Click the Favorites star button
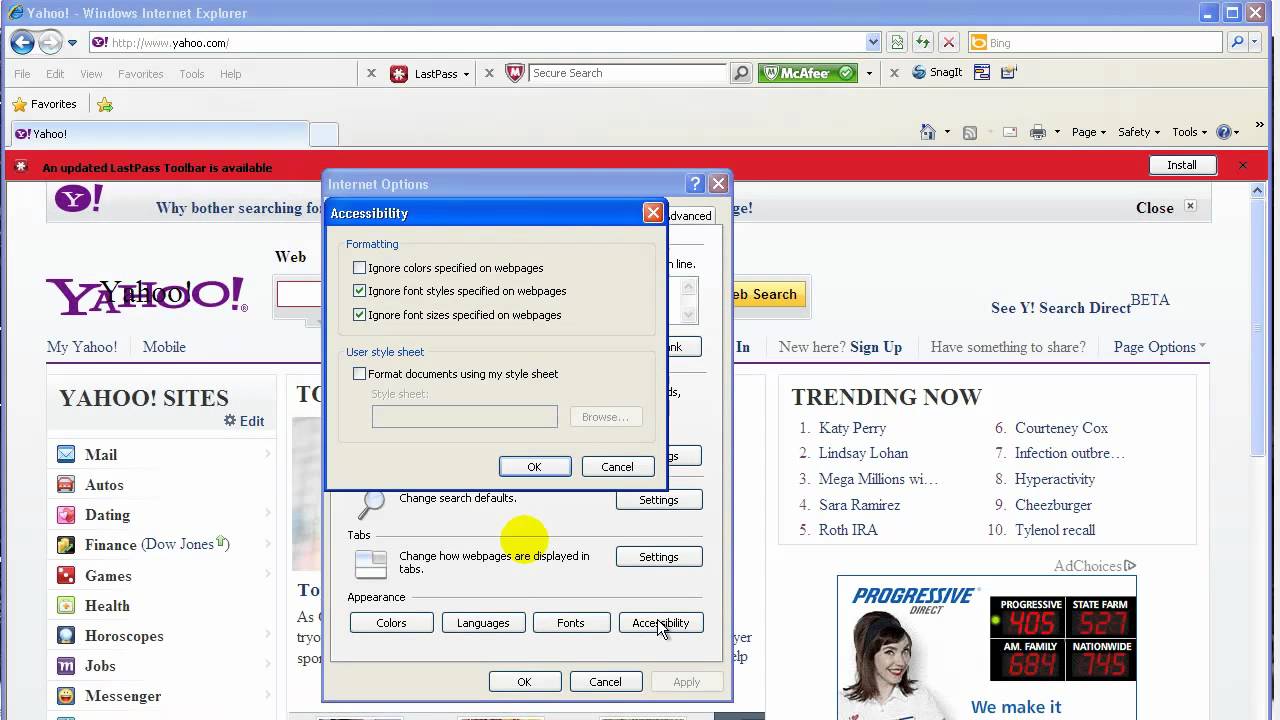Image resolution: width=1280 pixels, height=720 pixels. pos(44,104)
